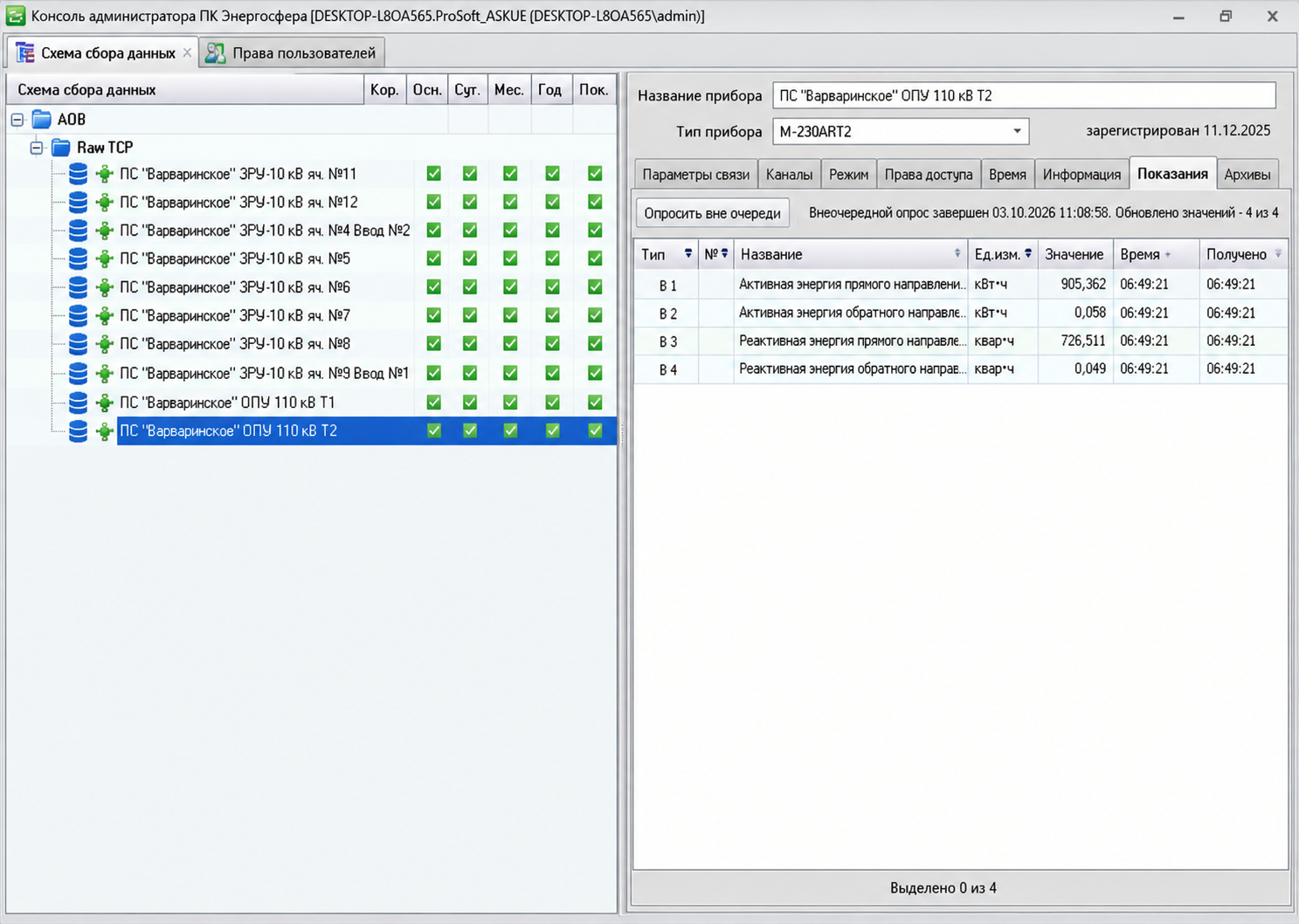The image size is (1299, 924).
Task: Toggle Год checkbox for ОПУ 110 кВ Т1
Action: pyautogui.click(x=552, y=403)
